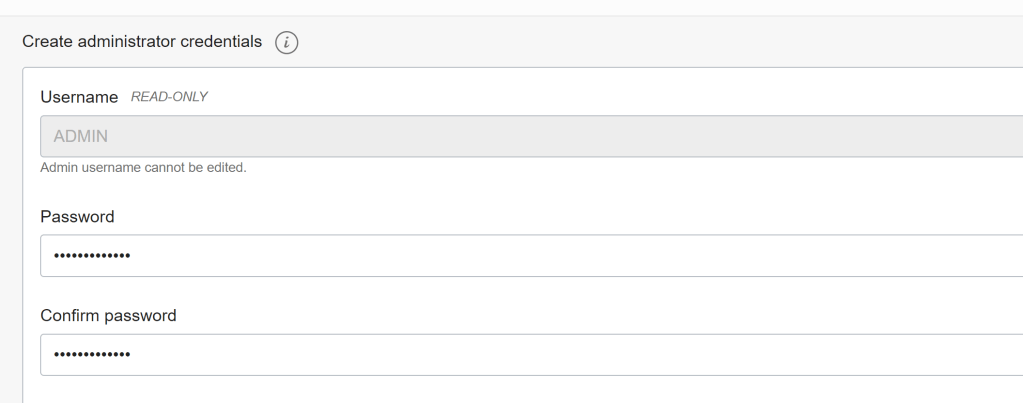
Task: Click blank panel space below Confirm password field
Action: pos(500,390)
